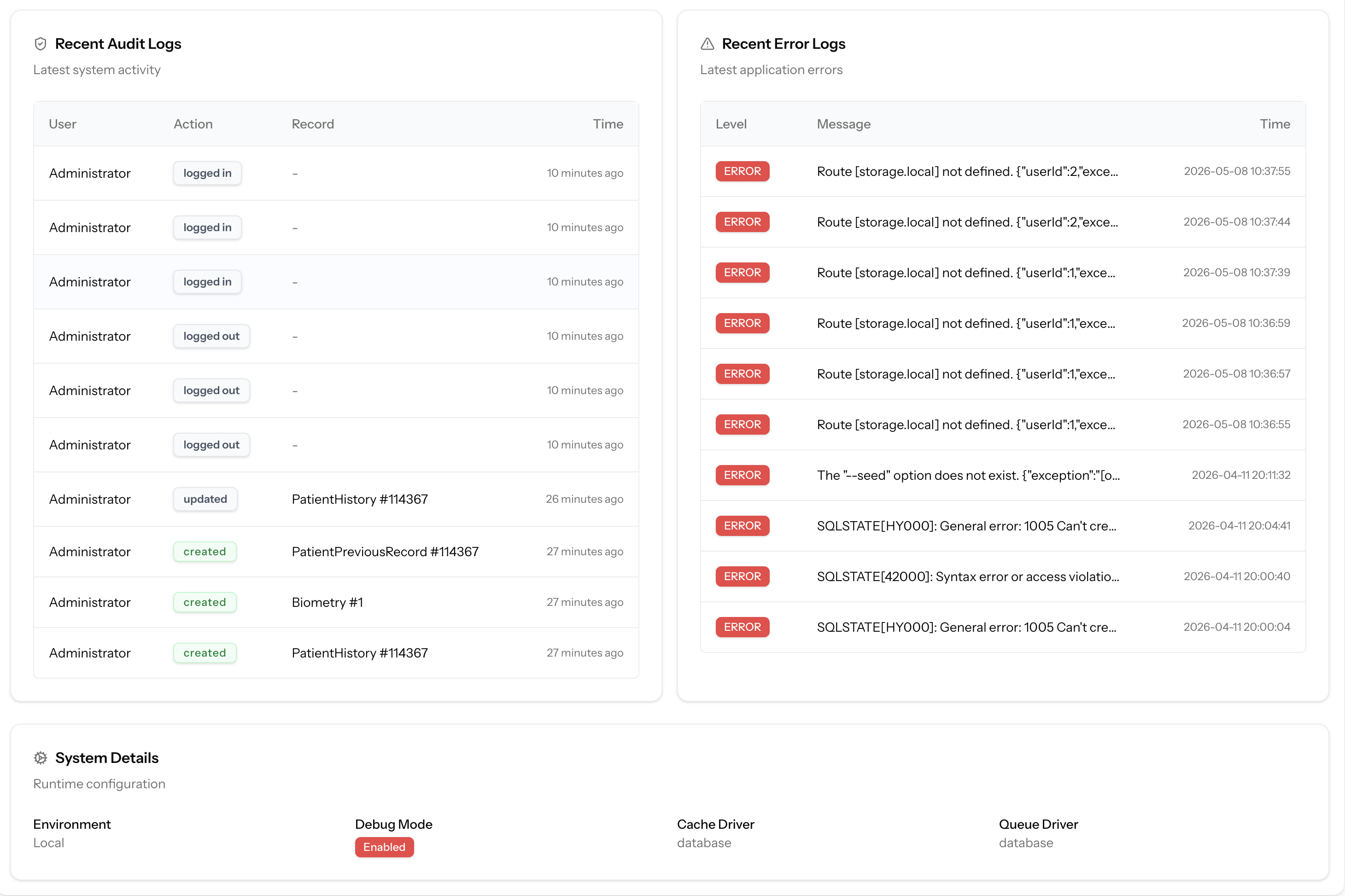The height and width of the screenshot is (896, 1345).
Task: Click the Queue Driver database value
Action: pos(1025,843)
